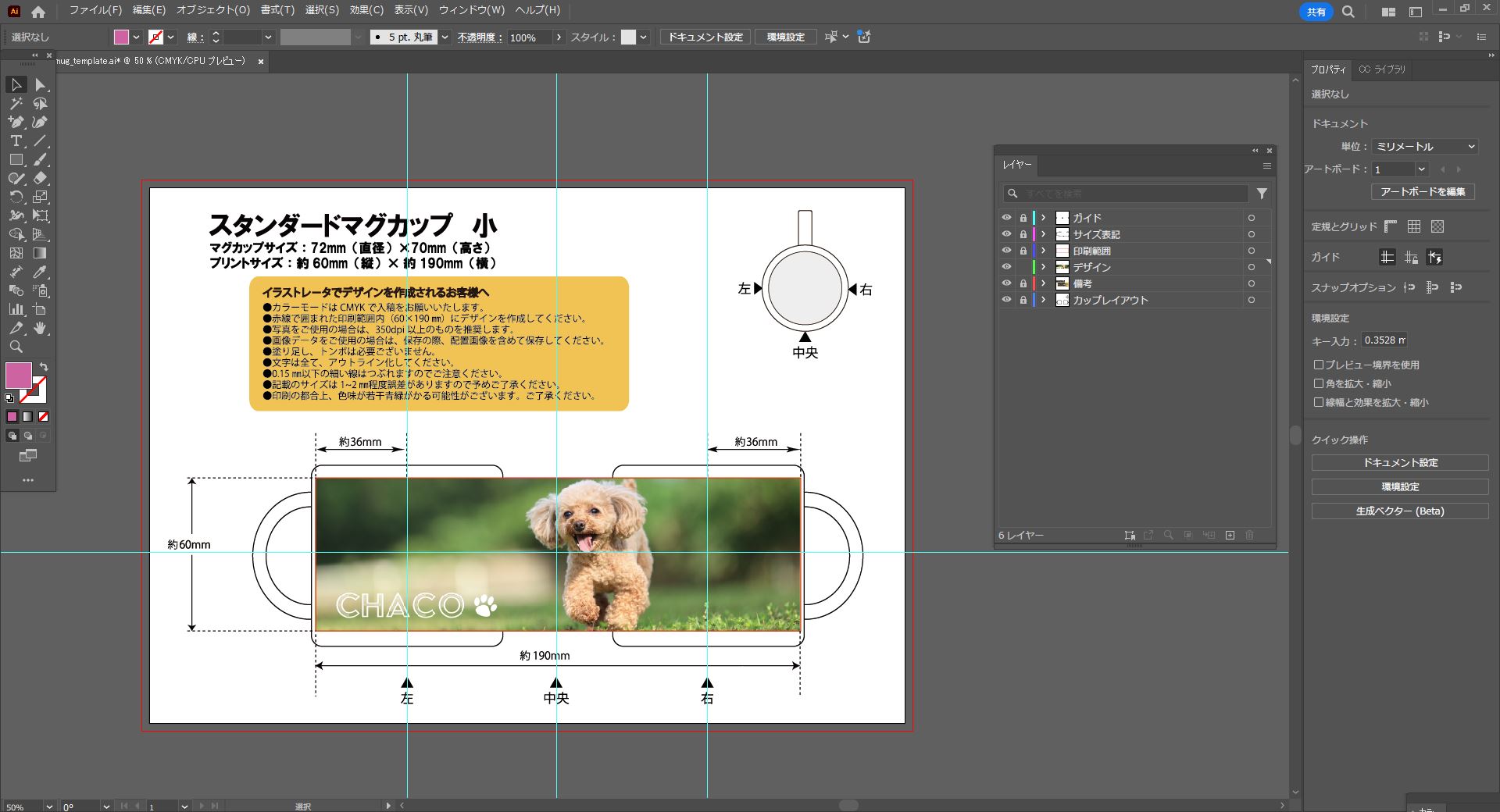Open the オブジェクト(O) menu
The image size is (1500, 812).
pyautogui.click(x=213, y=10)
